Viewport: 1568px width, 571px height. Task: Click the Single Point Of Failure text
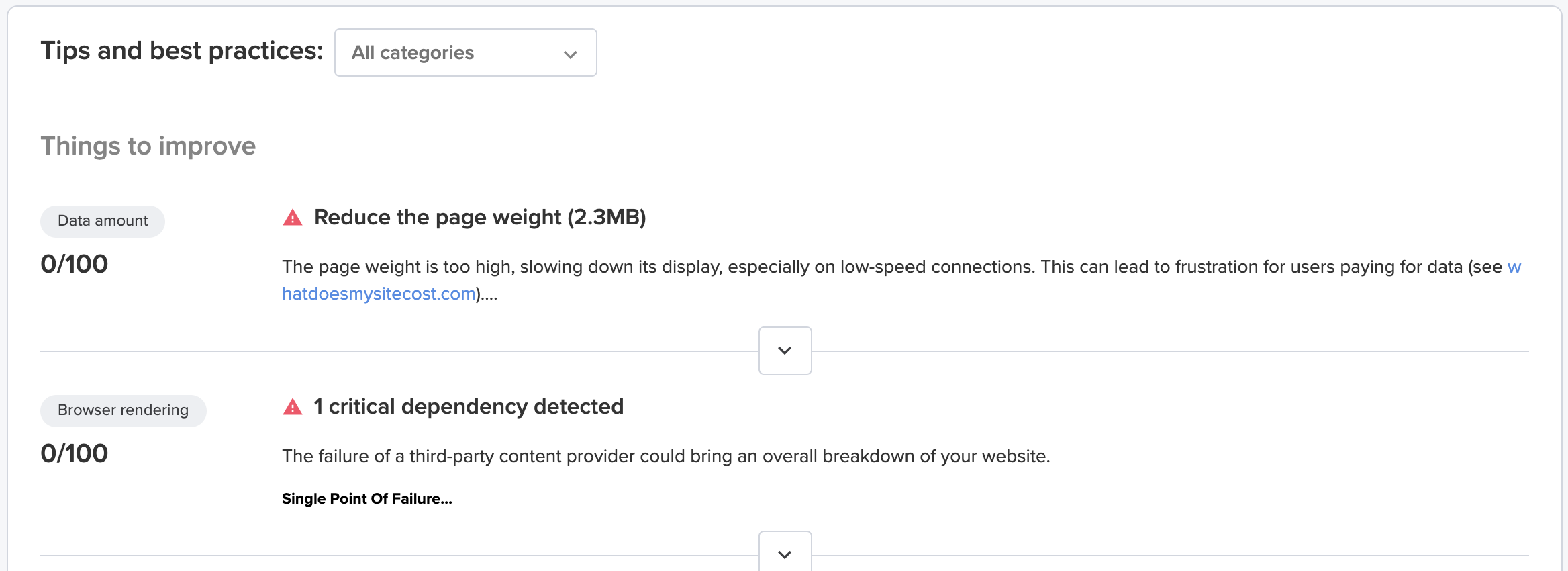coord(367,498)
